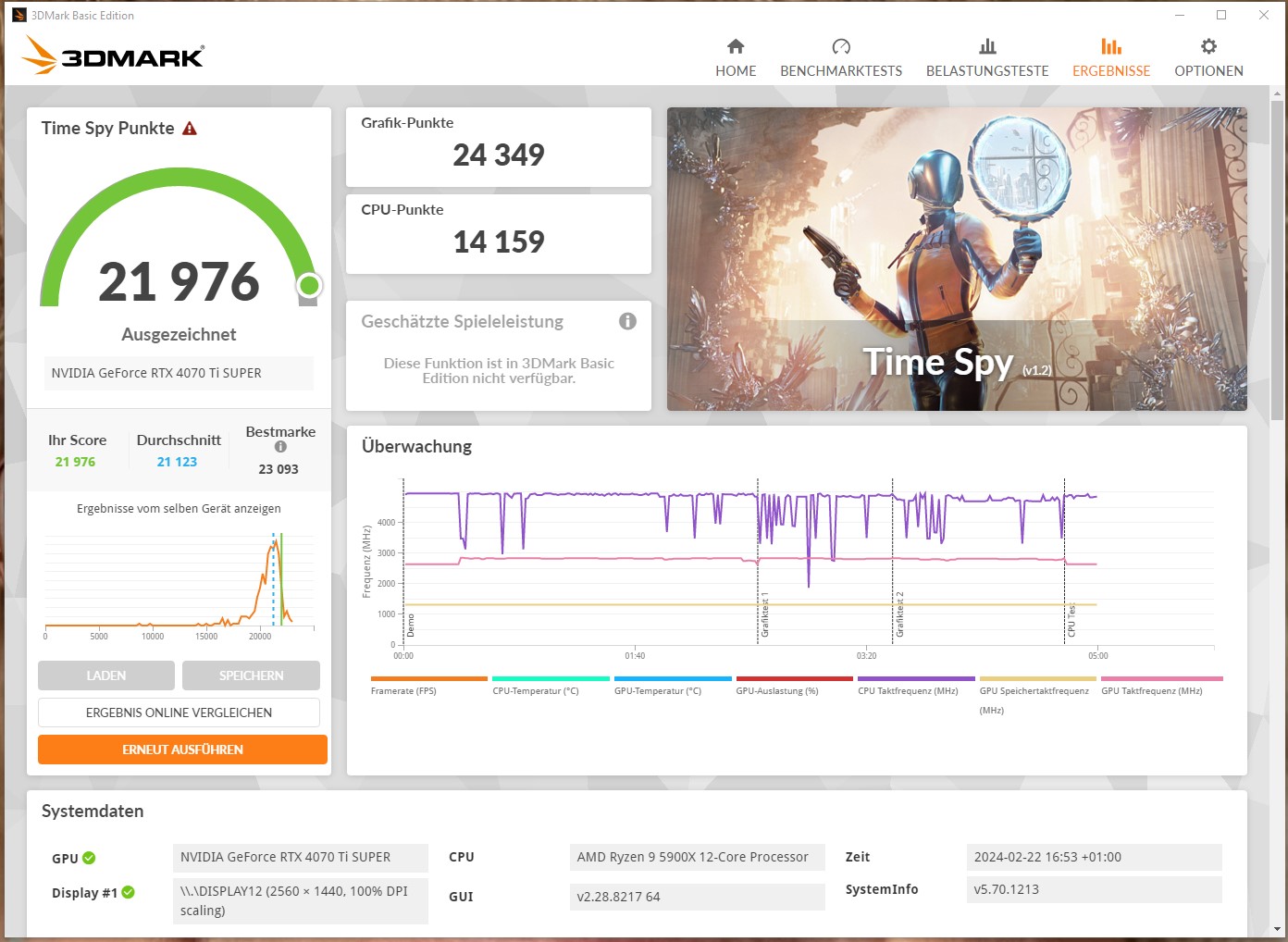Click the circular gauge end indicator

tap(309, 285)
